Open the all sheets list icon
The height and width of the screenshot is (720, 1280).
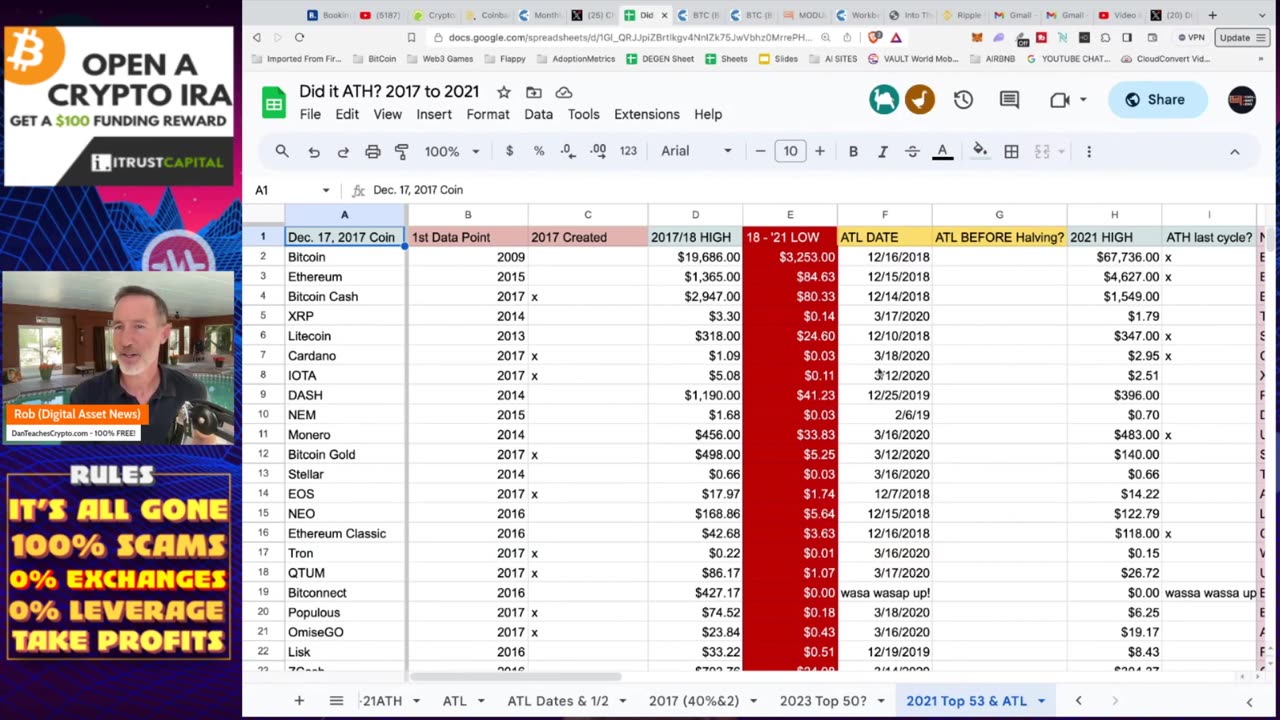336,701
